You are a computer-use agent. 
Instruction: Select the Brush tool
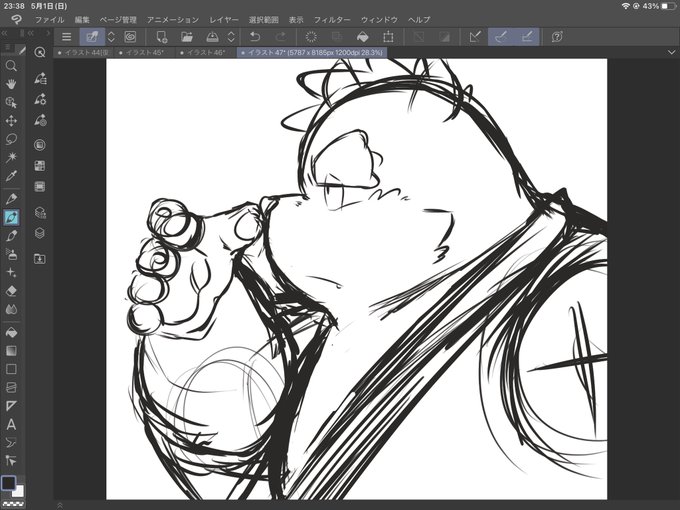[x=11, y=235]
